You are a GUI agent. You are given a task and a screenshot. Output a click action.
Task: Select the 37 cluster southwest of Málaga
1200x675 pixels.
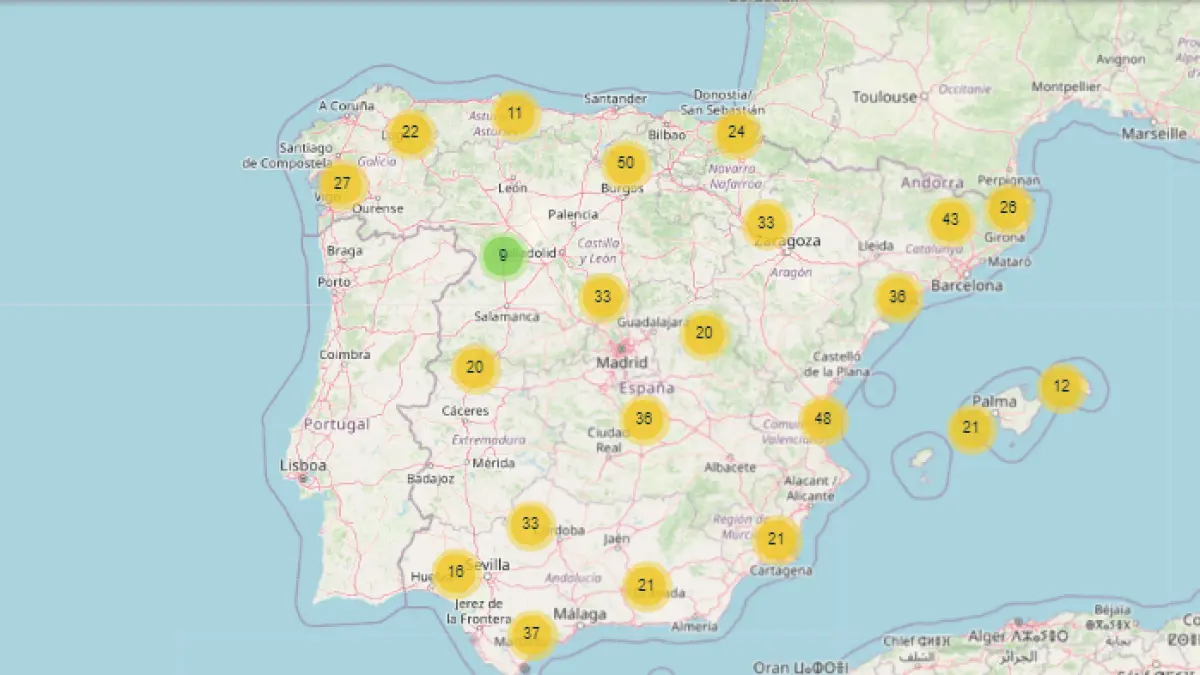(532, 633)
